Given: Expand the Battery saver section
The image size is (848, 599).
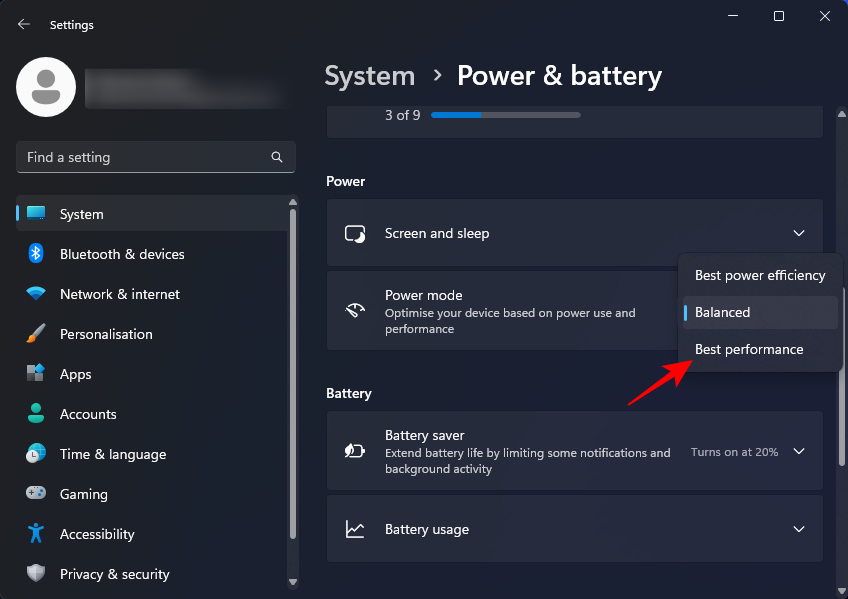Looking at the screenshot, I should coord(799,451).
